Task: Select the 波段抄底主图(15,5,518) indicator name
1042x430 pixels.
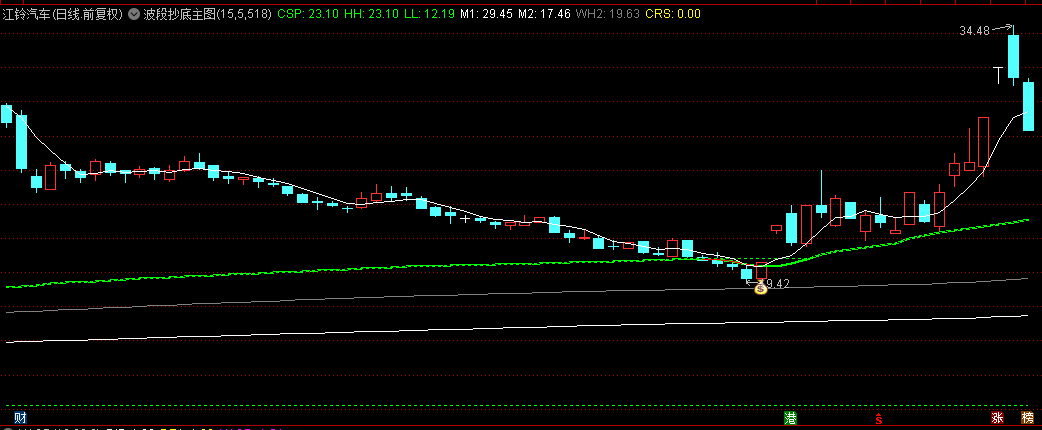Action: pyautogui.click(x=207, y=14)
